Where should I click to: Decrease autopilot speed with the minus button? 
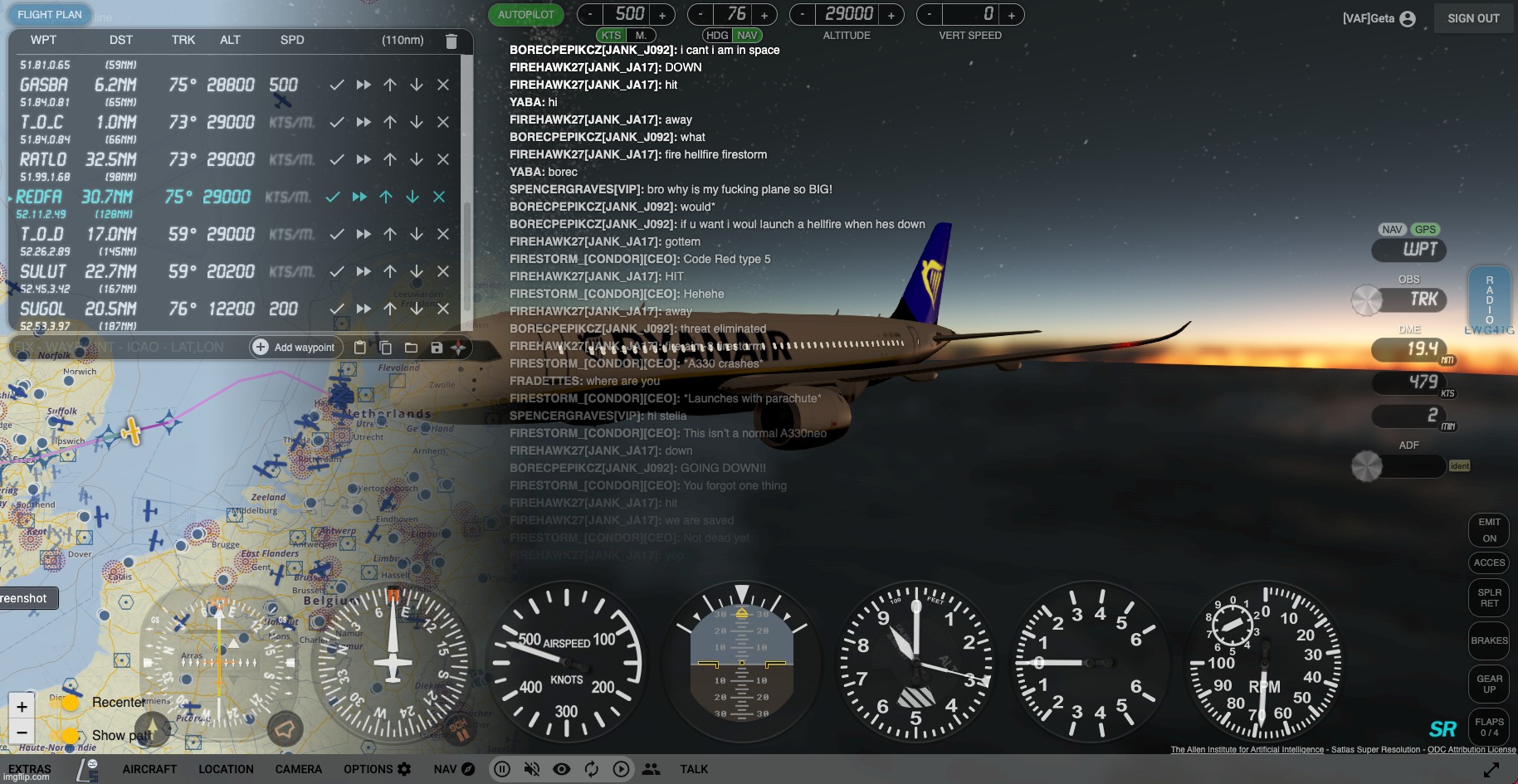589,15
